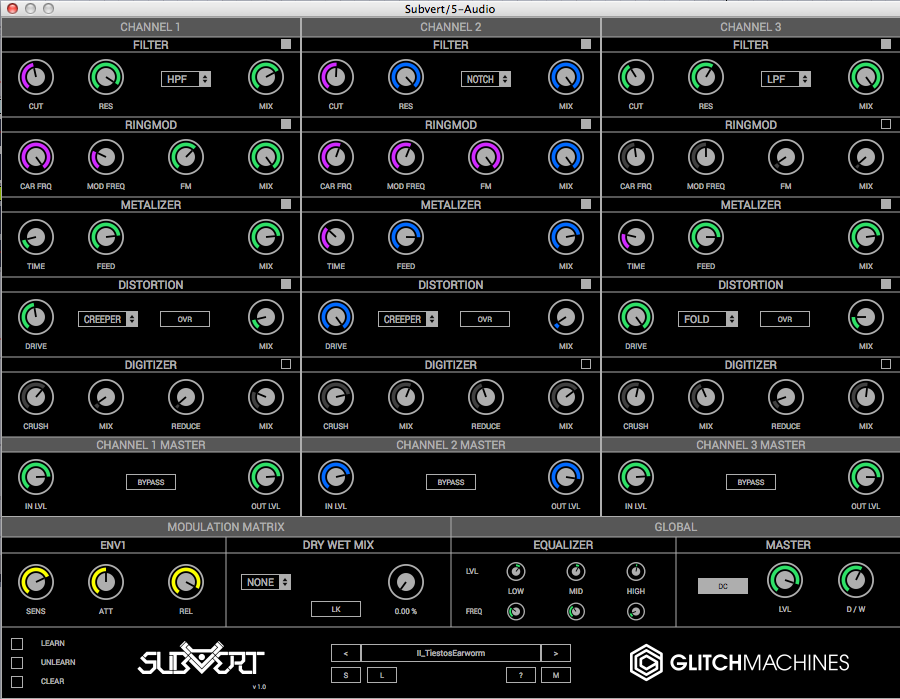This screenshot has height=699, width=900.
Task: Open the Channel 1 HPF filter type dropdown
Action: (x=186, y=79)
